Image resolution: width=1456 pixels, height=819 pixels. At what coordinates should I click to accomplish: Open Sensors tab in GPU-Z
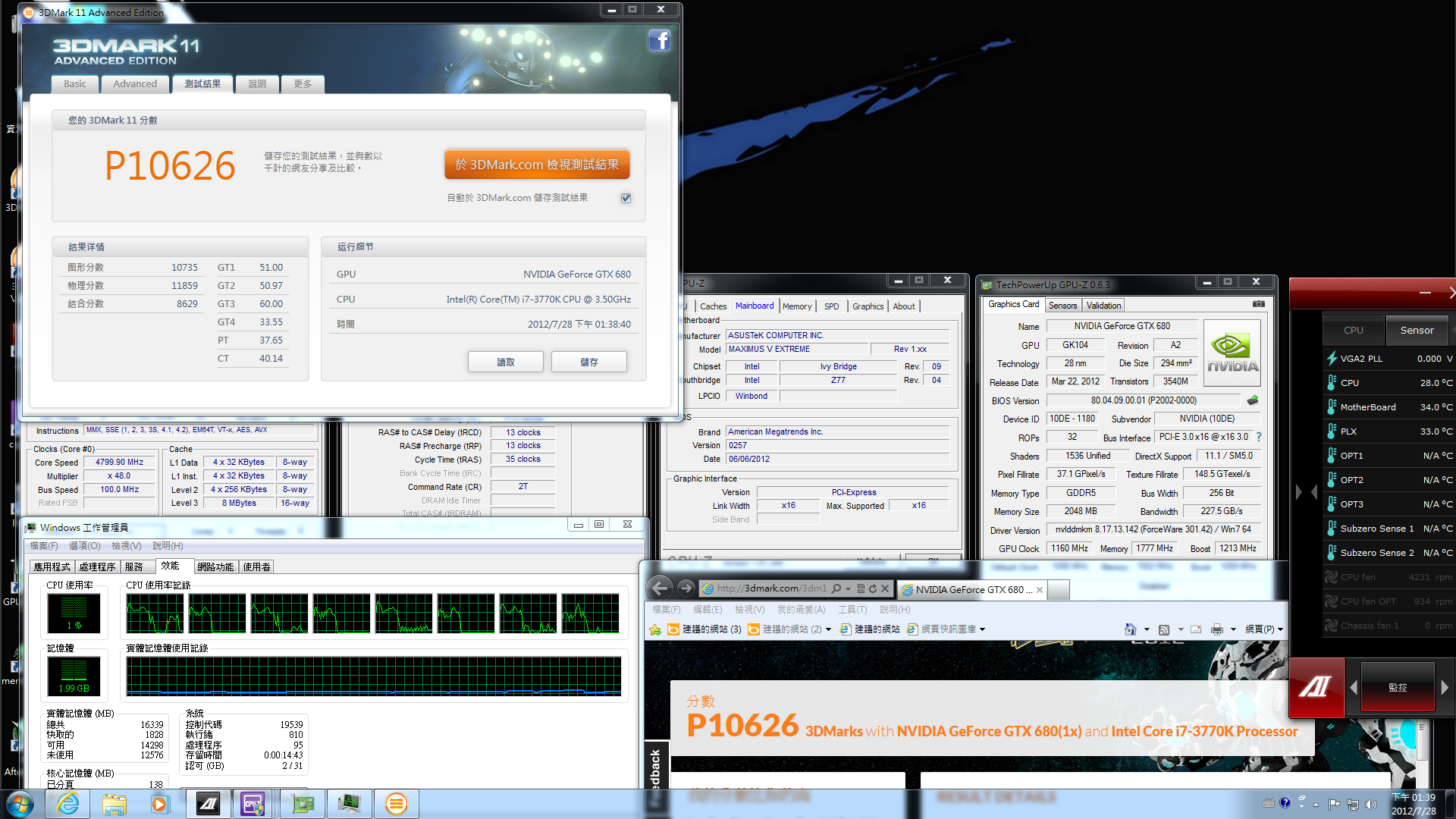tap(1062, 306)
